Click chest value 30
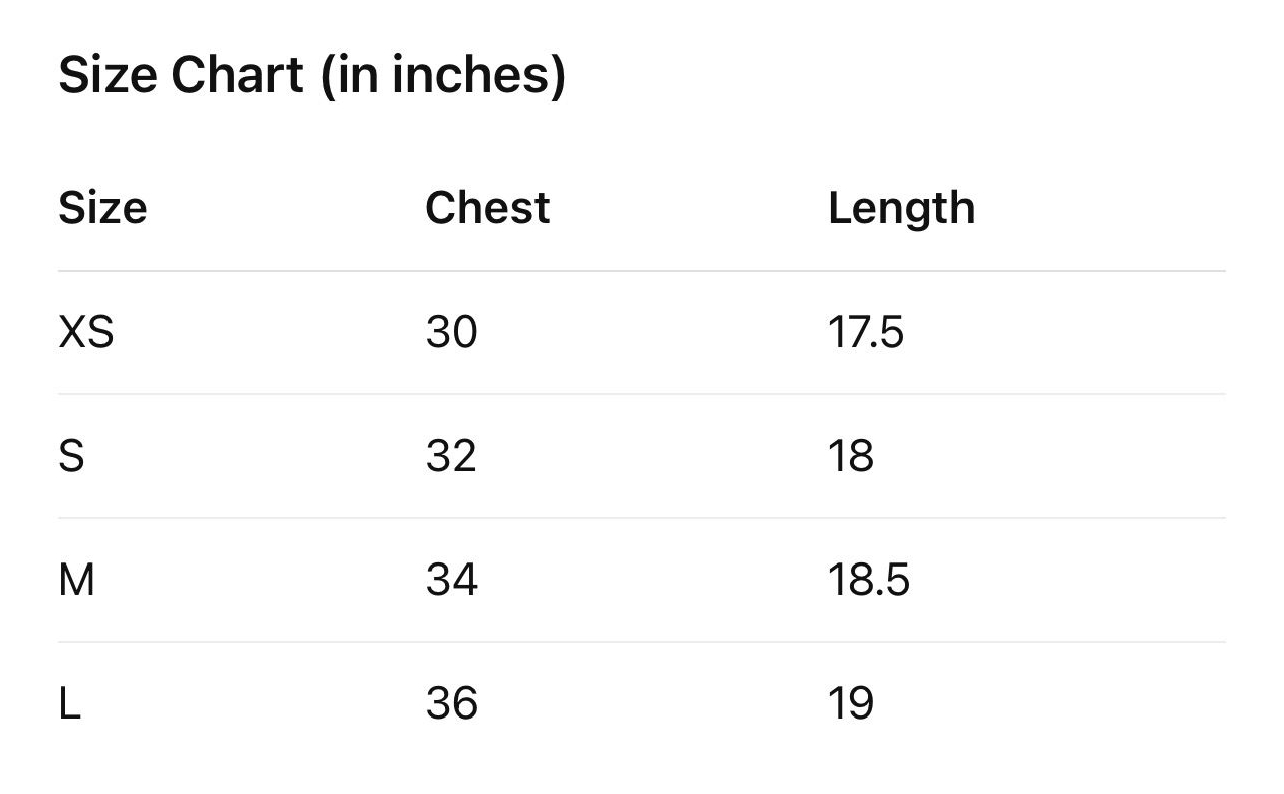 (451, 332)
